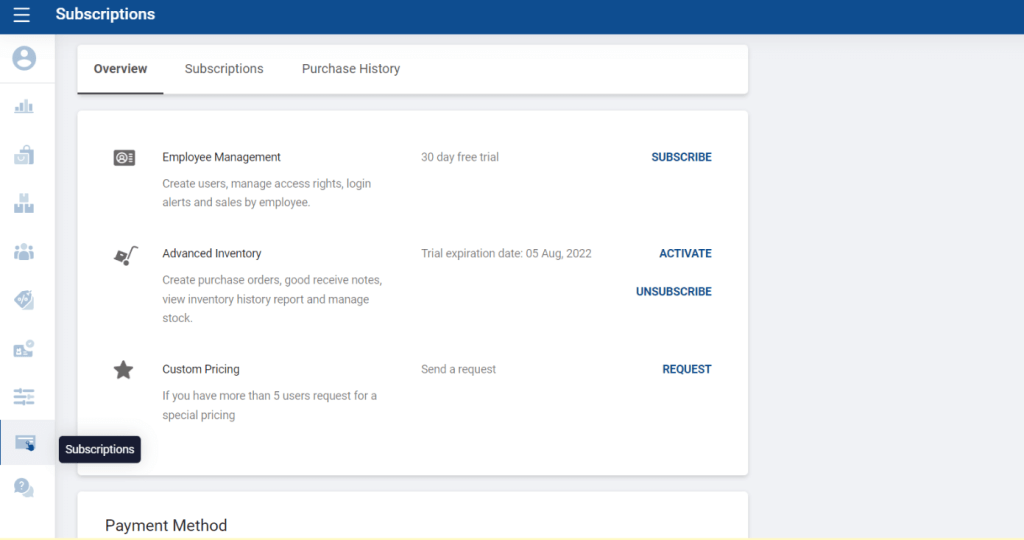Click the Advanced Inventory title
This screenshot has width=1024, height=540.
[x=212, y=253]
